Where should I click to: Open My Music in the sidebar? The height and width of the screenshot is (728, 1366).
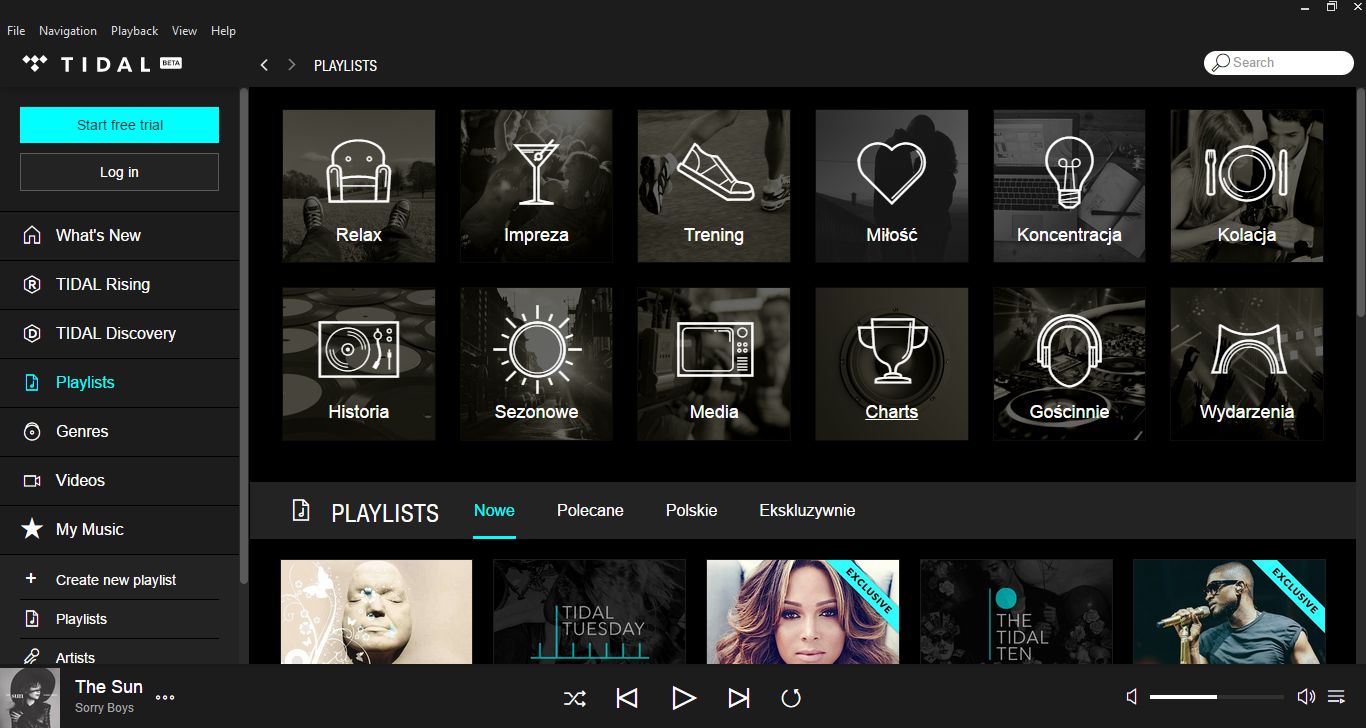tap(119, 530)
